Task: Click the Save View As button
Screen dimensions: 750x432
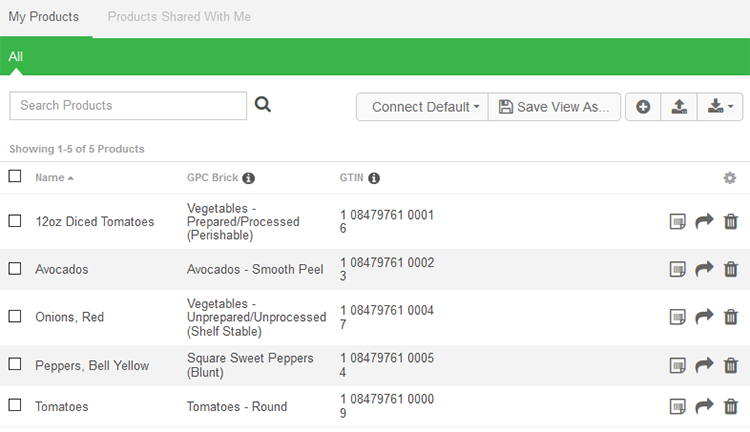Action: [x=554, y=107]
